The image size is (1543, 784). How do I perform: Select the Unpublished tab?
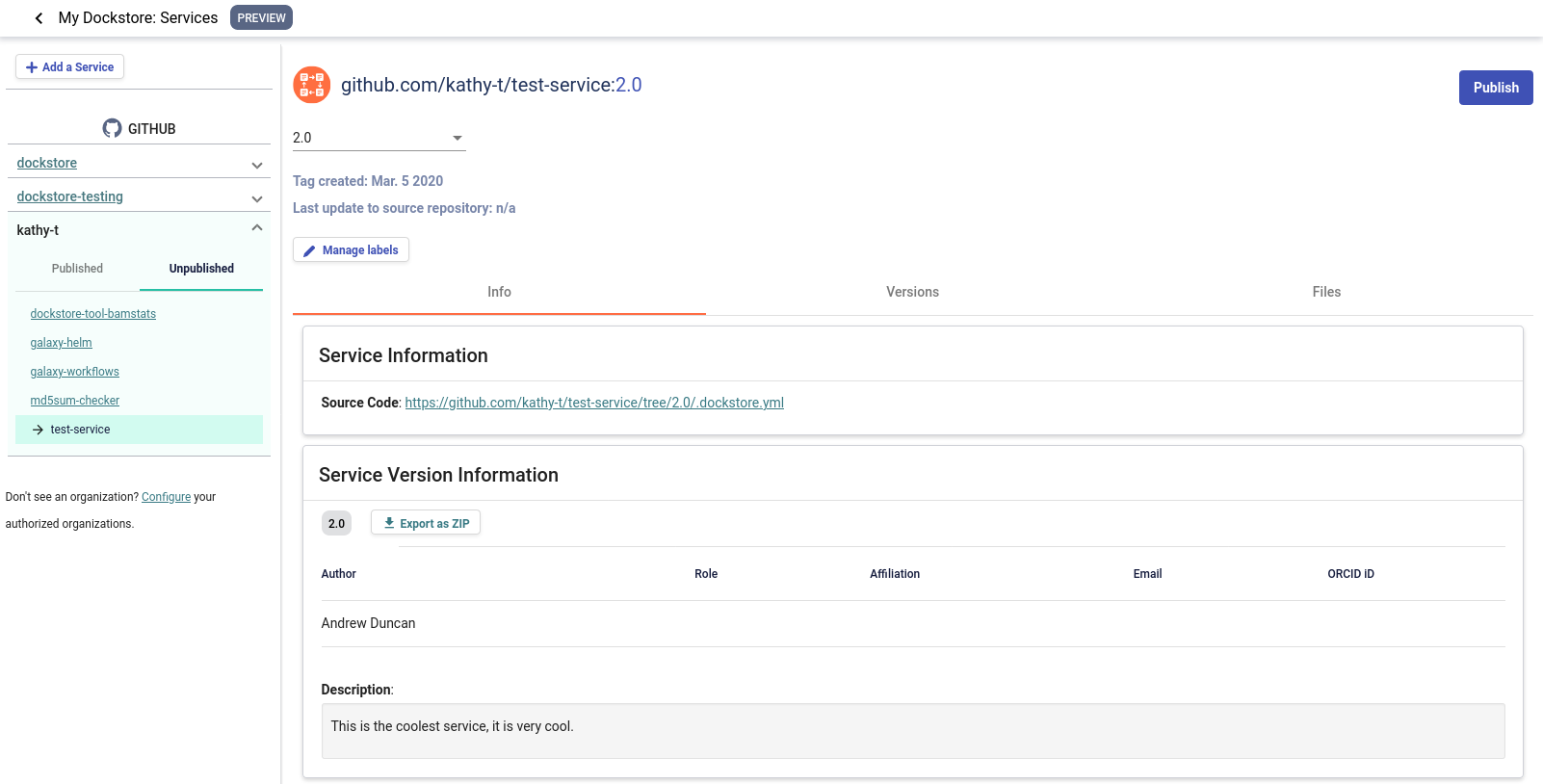tap(201, 269)
